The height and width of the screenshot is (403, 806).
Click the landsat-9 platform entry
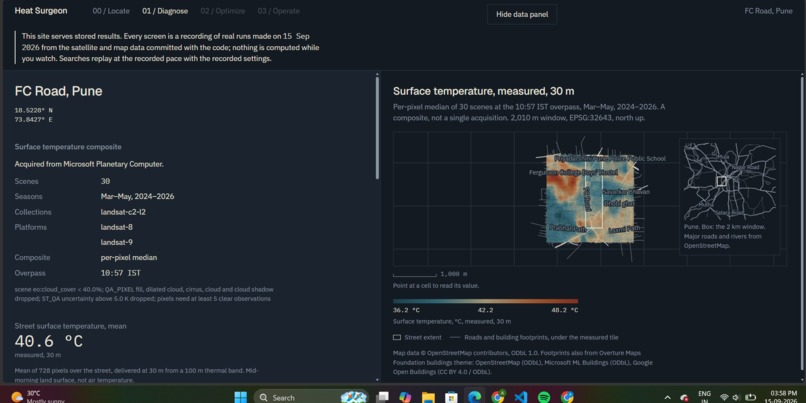point(117,242)
